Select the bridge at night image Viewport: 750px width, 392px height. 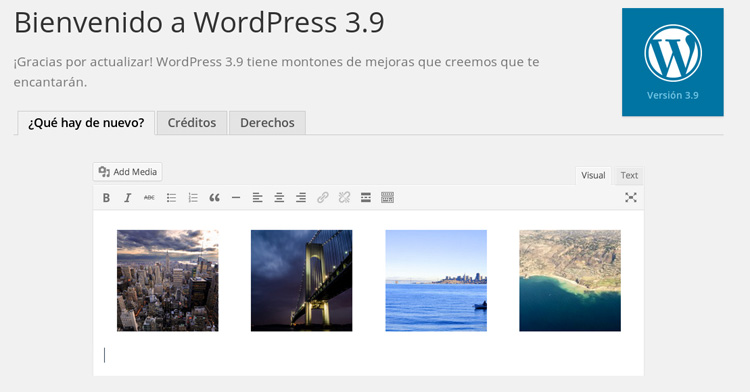302,281
